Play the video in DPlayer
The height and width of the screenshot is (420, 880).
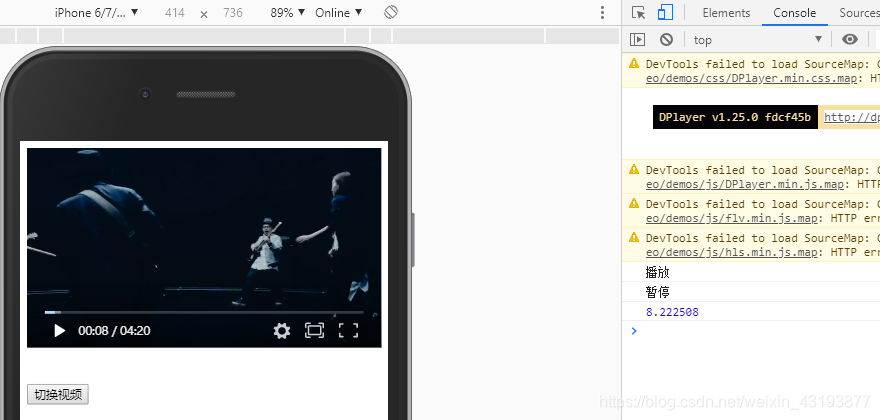coord(59,331)
